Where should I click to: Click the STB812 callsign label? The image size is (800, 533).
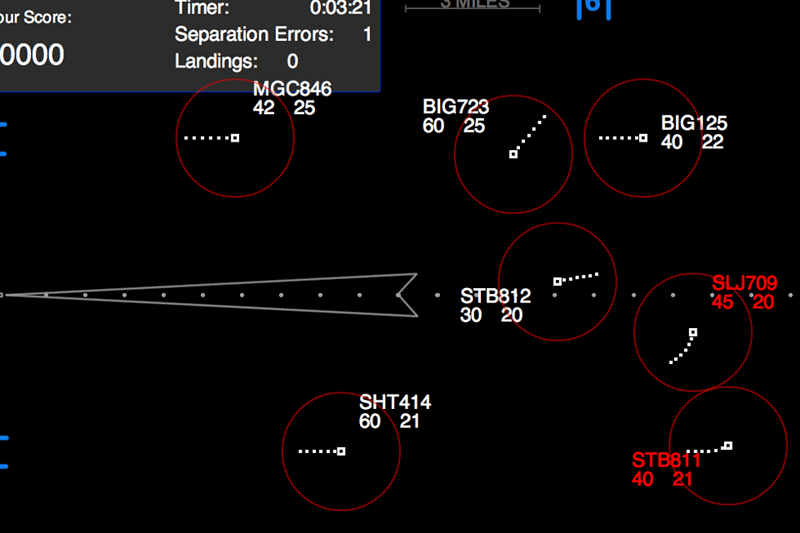point(495,297)
